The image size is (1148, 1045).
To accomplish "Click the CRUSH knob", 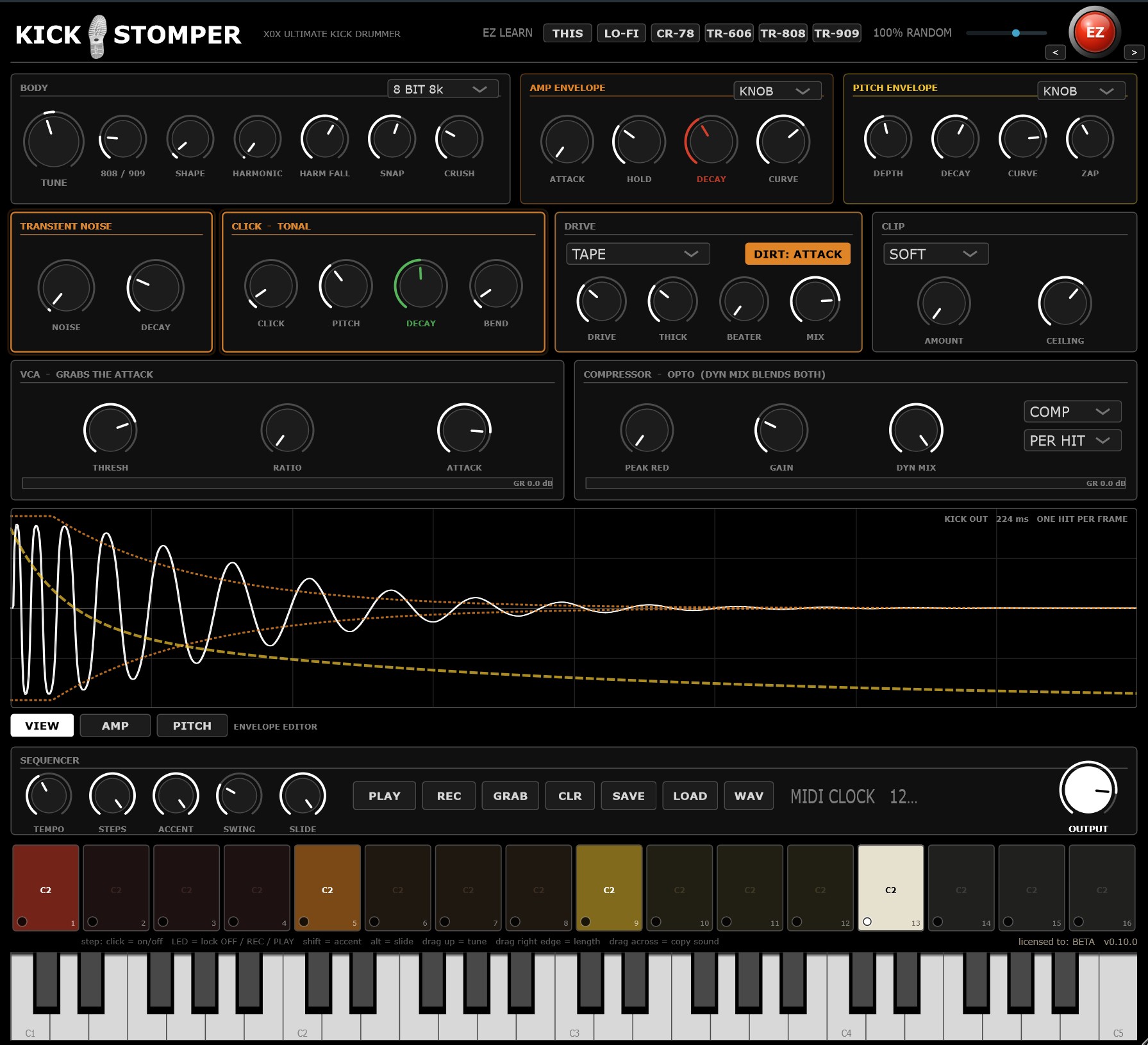I will [x=460, y=138].
